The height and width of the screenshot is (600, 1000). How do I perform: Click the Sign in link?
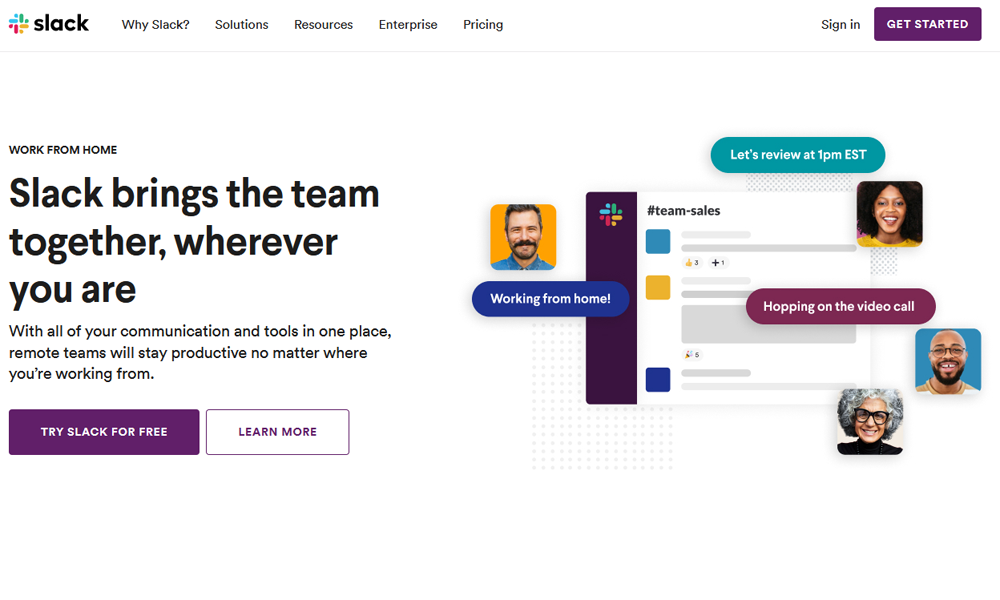click(840, 24)
